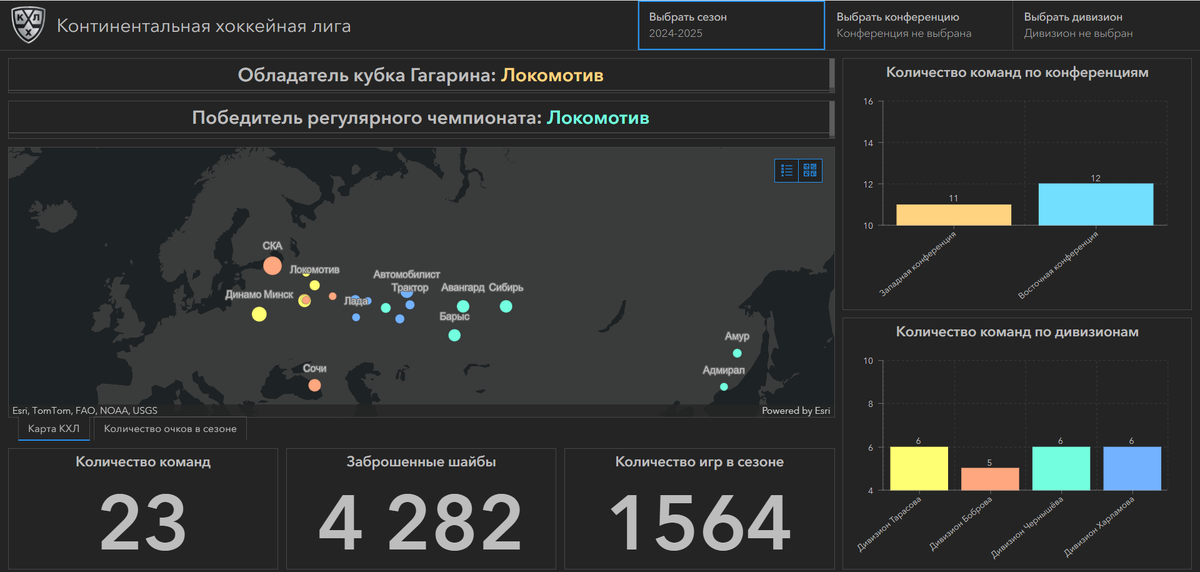The height and width of the screenshot is (572, 1200).
Task: Click Количество команд по конференциям chart title
Action: [1018, 72]
